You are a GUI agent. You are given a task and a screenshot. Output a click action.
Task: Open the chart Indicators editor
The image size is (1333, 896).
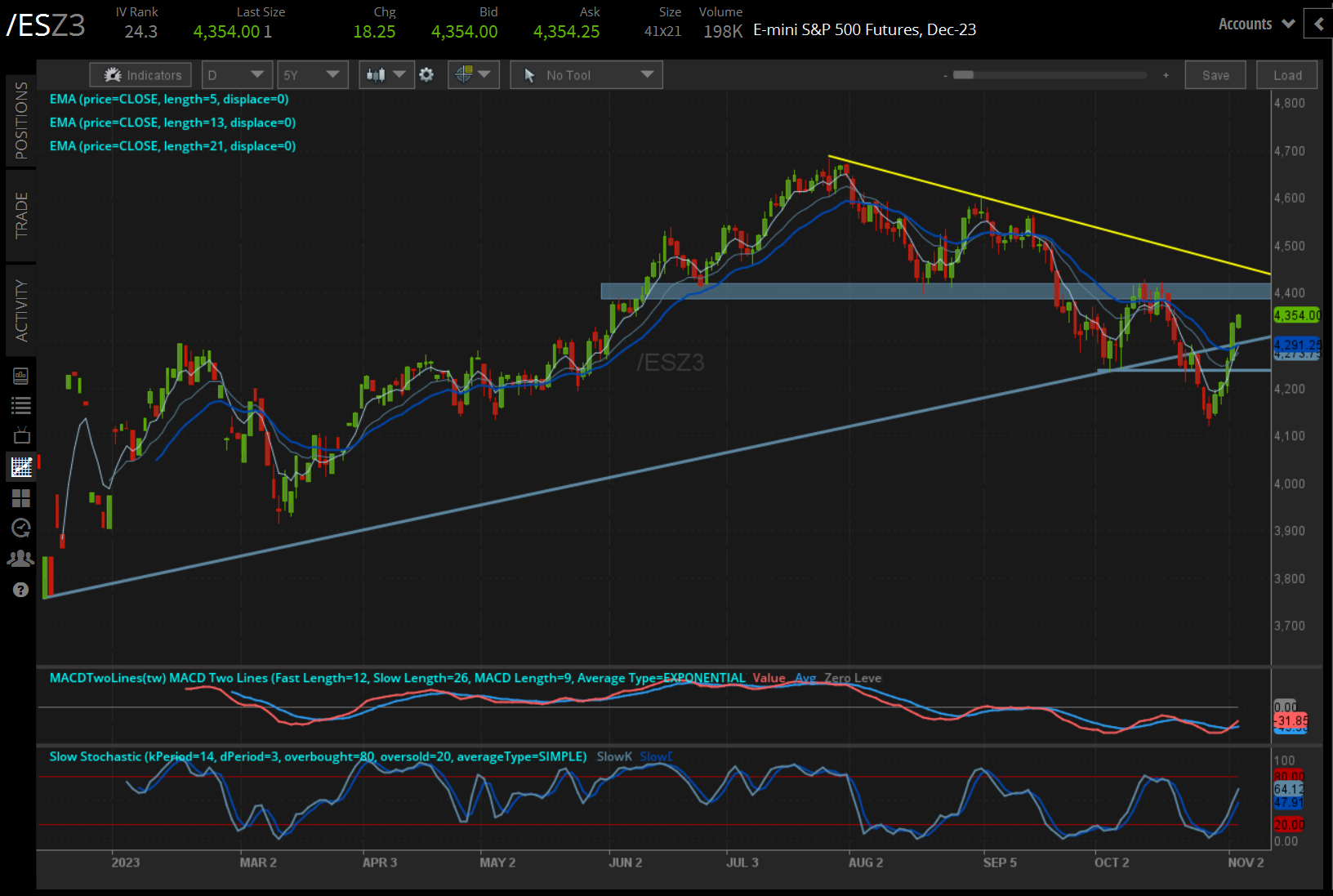pyautogui.click(x=140, y=74)
